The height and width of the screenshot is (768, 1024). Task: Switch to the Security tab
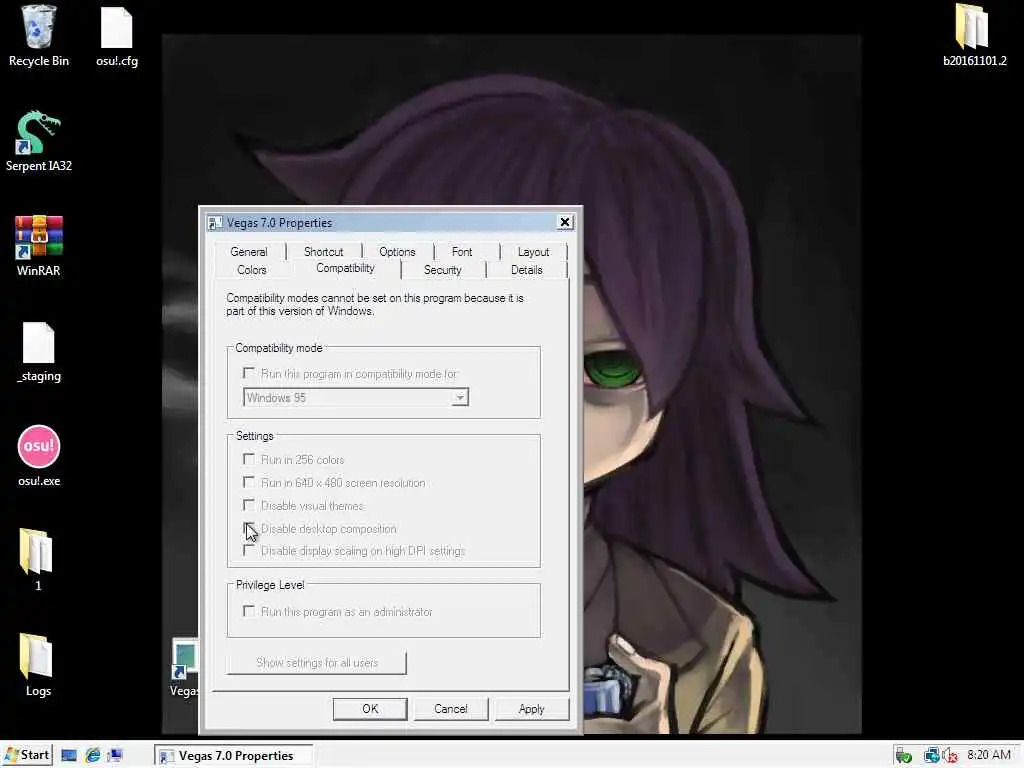click(443, 270)
